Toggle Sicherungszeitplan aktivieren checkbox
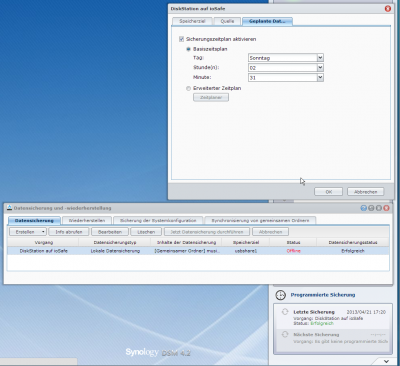 [x=182, y=39]
